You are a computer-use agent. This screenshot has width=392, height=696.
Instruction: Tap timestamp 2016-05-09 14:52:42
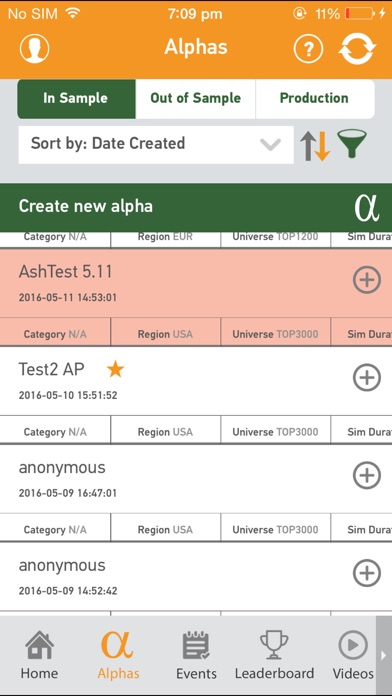tap(68, 591)
